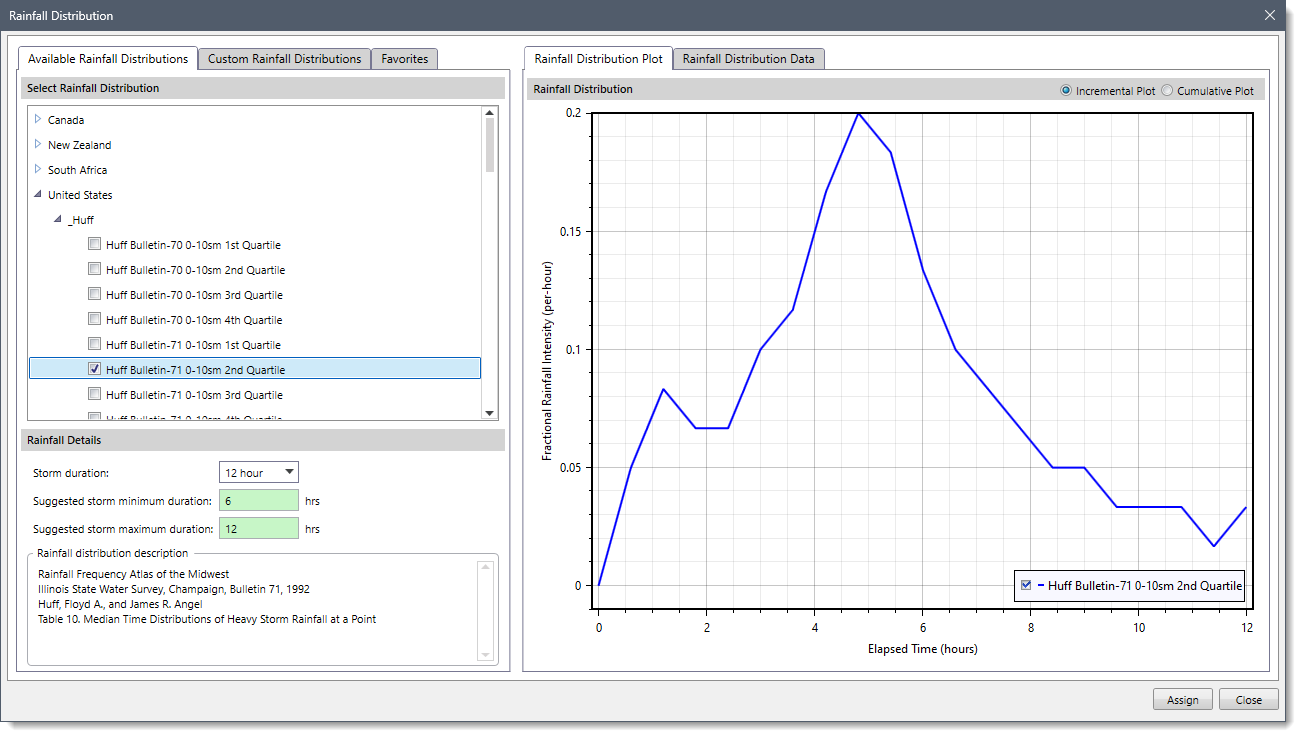
Task: Switch to Rainfall Distribution Data tab
Action: 748,59
